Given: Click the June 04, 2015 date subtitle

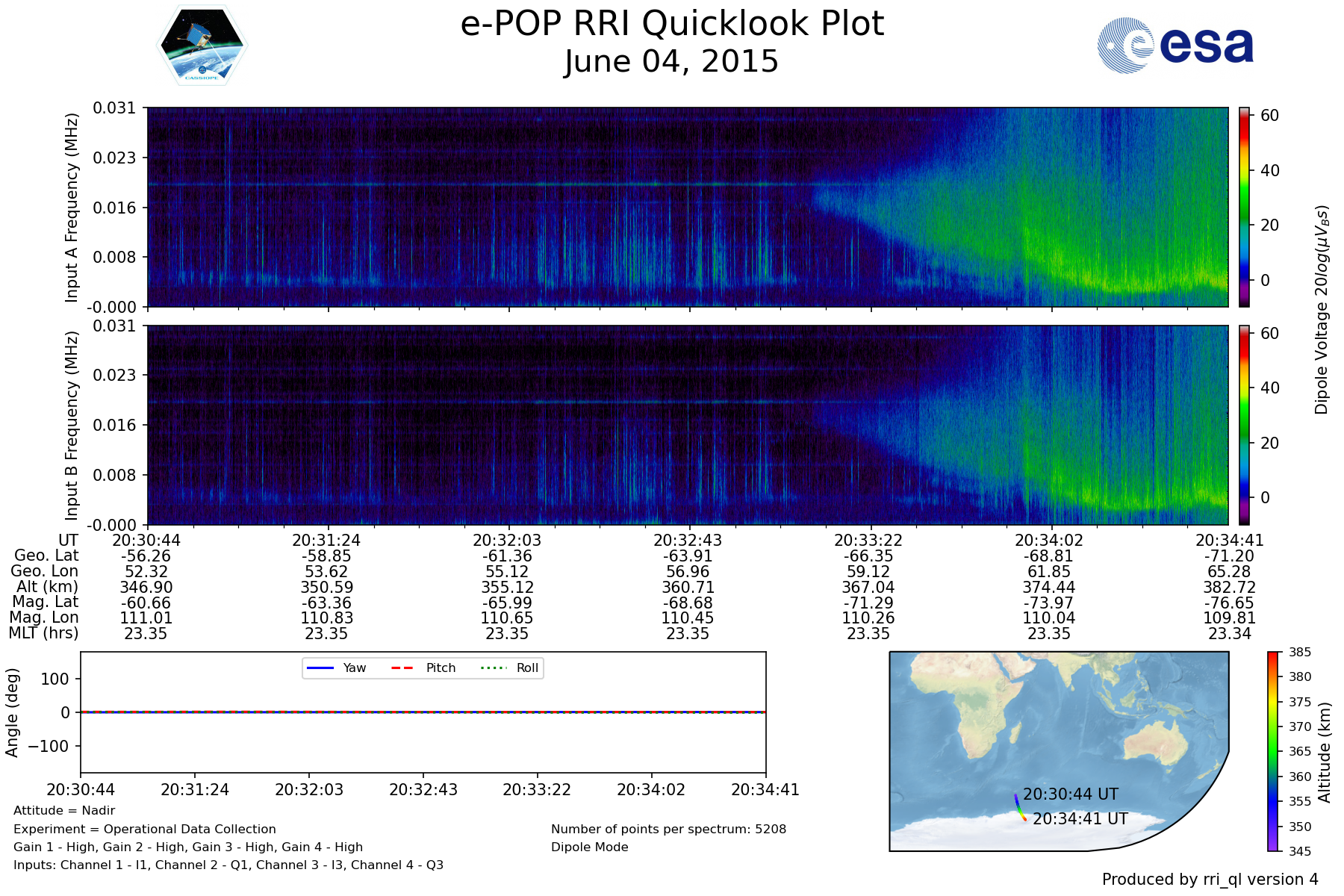Looking at the screenshot, I should pyautogui.click(x=672, y=61).
